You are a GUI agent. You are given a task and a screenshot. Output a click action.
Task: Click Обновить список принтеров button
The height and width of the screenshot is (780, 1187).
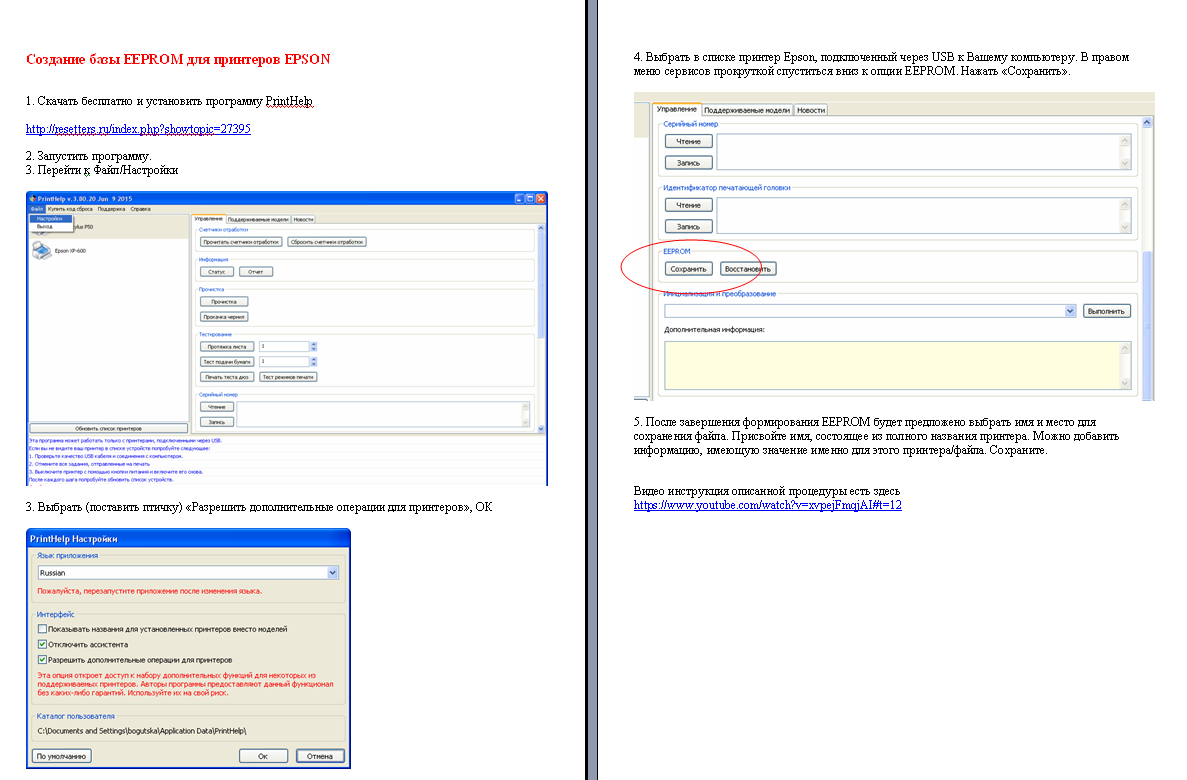(x=108, y=428)
